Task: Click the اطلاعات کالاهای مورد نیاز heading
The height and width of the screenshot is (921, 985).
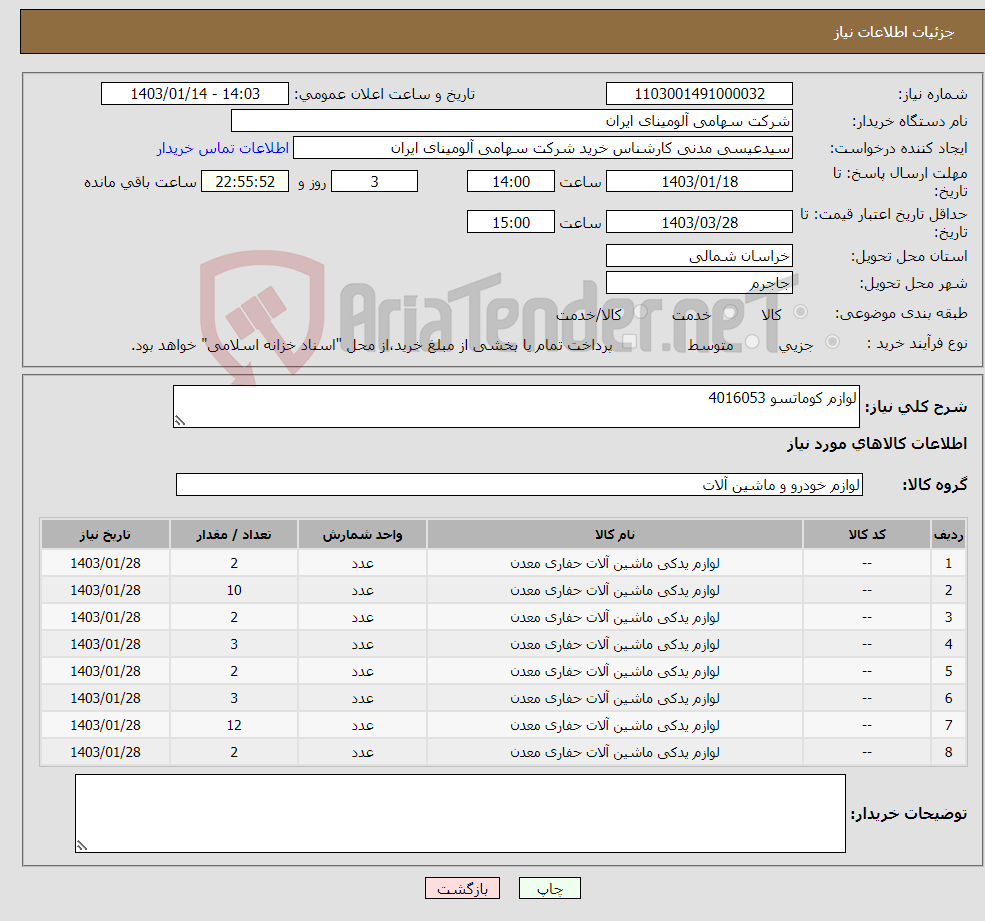Action: point(876,444)
